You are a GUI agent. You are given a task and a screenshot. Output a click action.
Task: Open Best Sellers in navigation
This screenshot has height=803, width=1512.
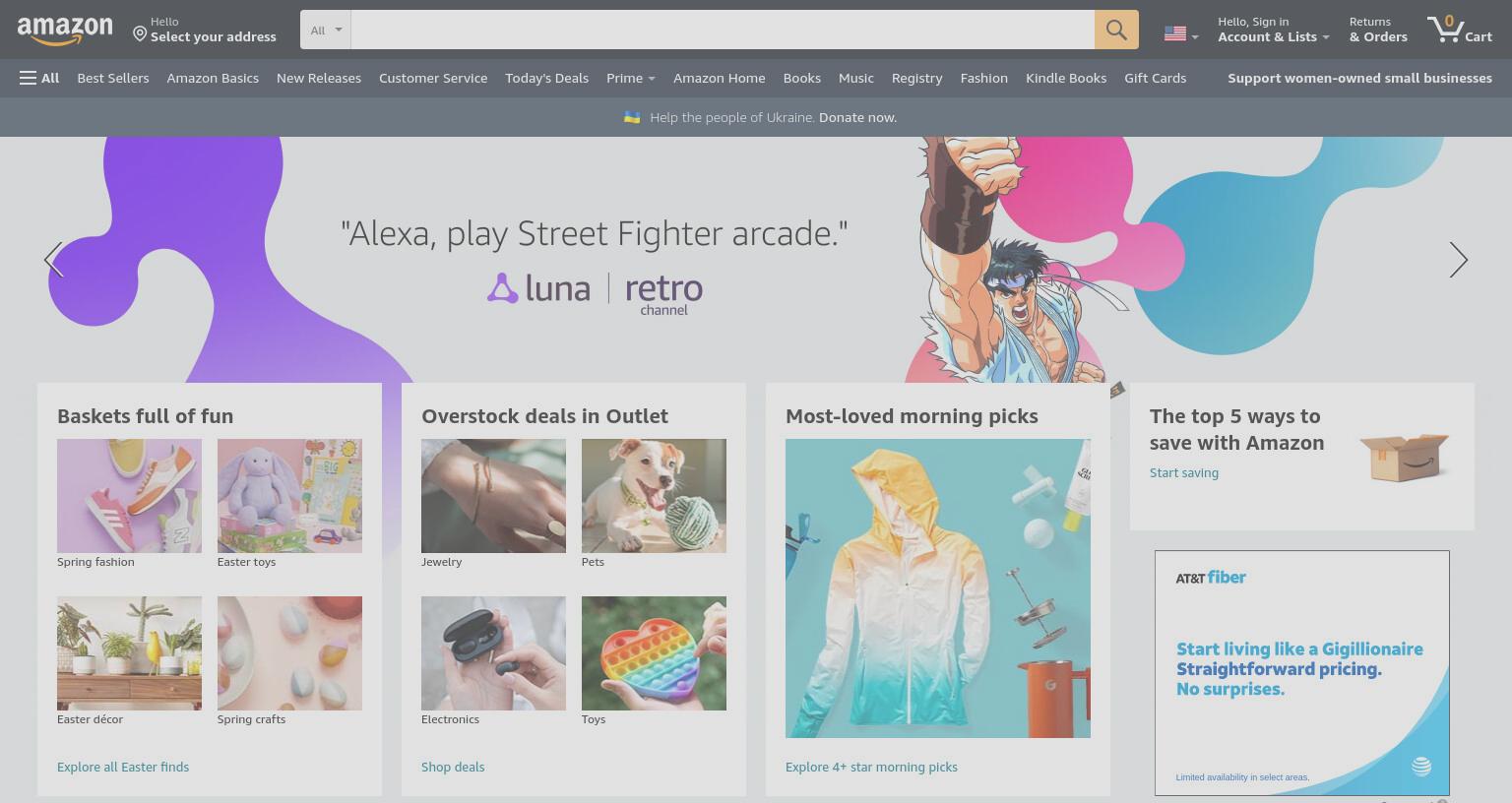(x=113, y=78)
